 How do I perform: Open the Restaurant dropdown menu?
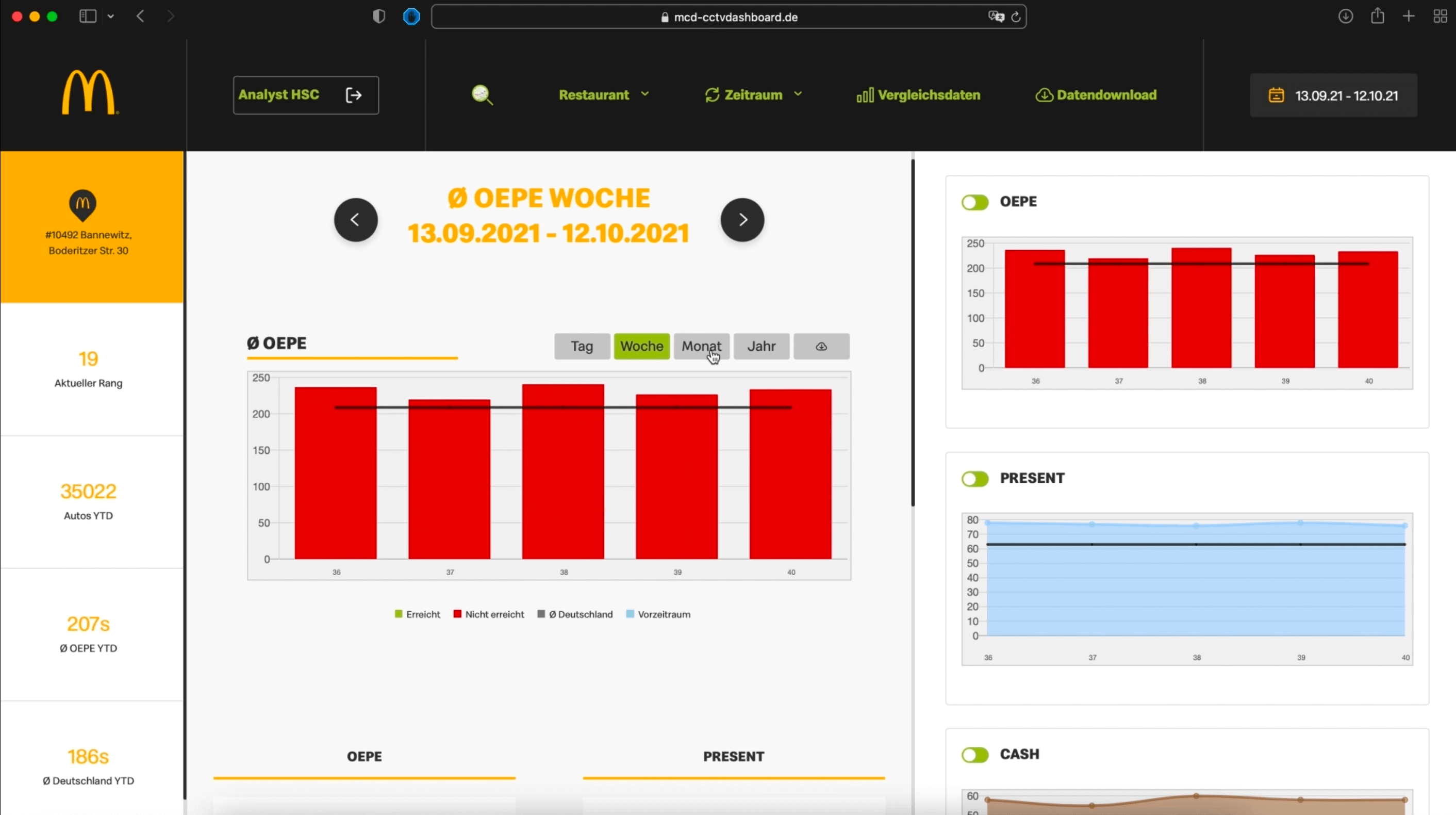[604, 94]
